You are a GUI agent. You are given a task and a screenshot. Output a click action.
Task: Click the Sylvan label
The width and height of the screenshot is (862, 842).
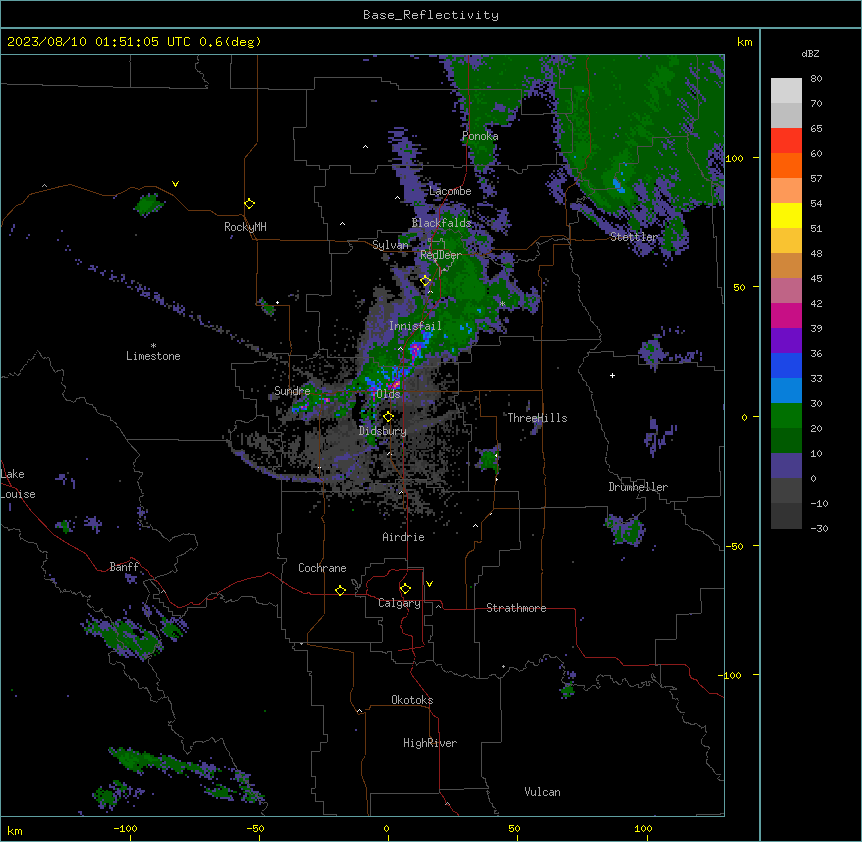[390, 245]
